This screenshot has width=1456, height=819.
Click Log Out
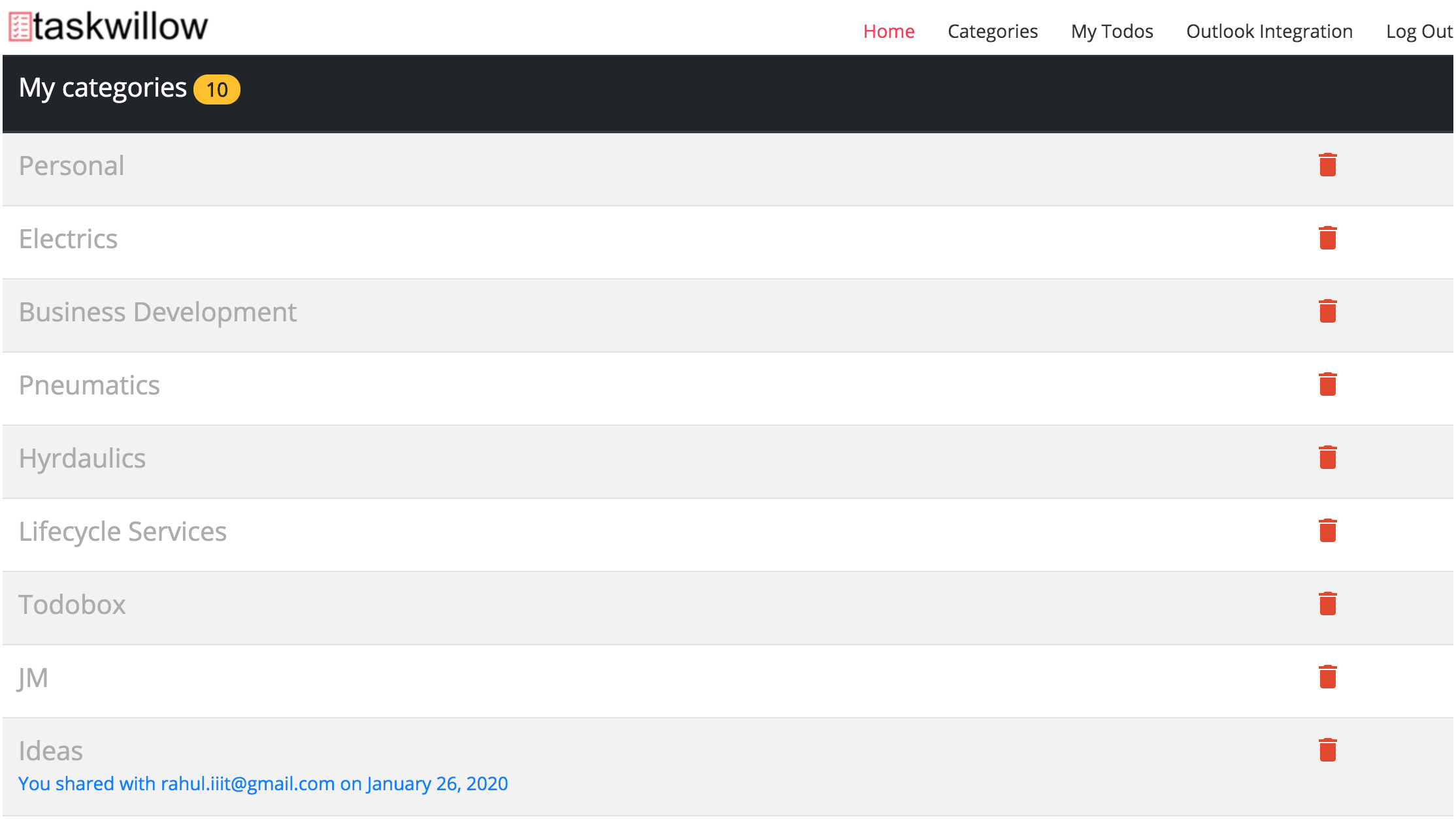(1418, 31)
